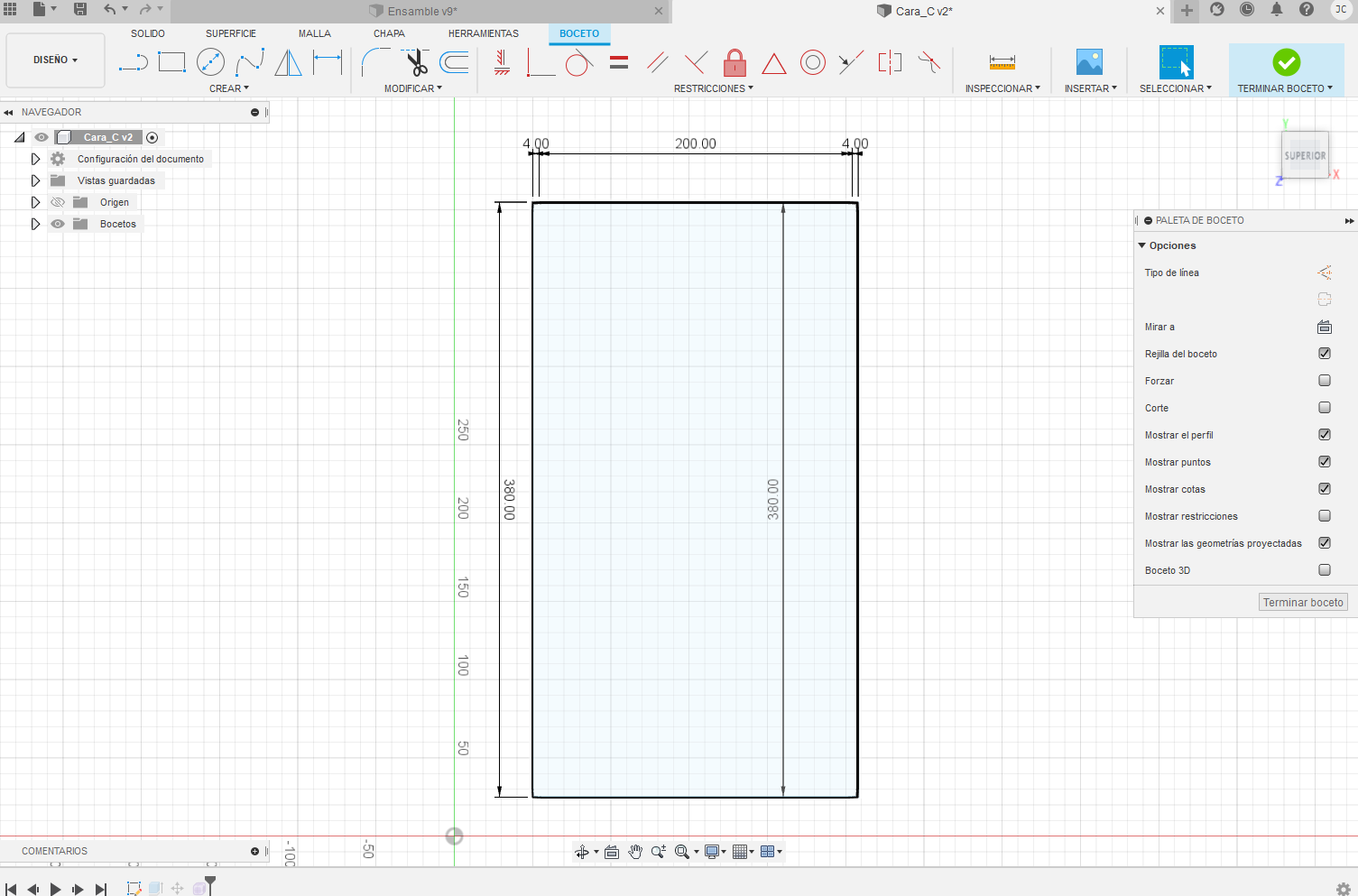Apply the Symmetry constraint

point(890,62)
